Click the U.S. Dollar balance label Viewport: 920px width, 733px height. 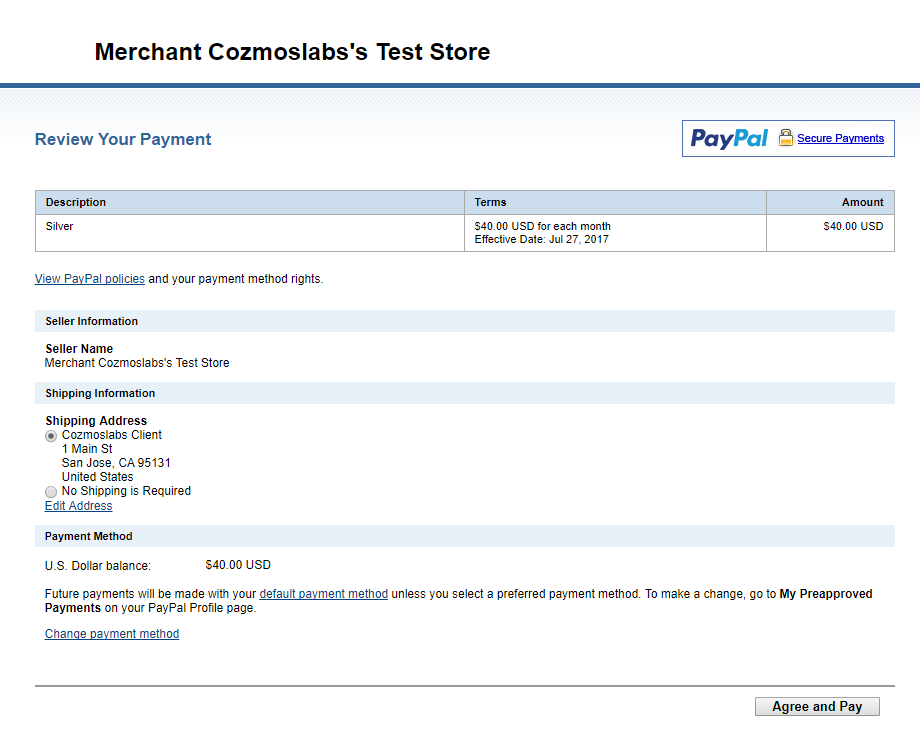pos(98,566)
